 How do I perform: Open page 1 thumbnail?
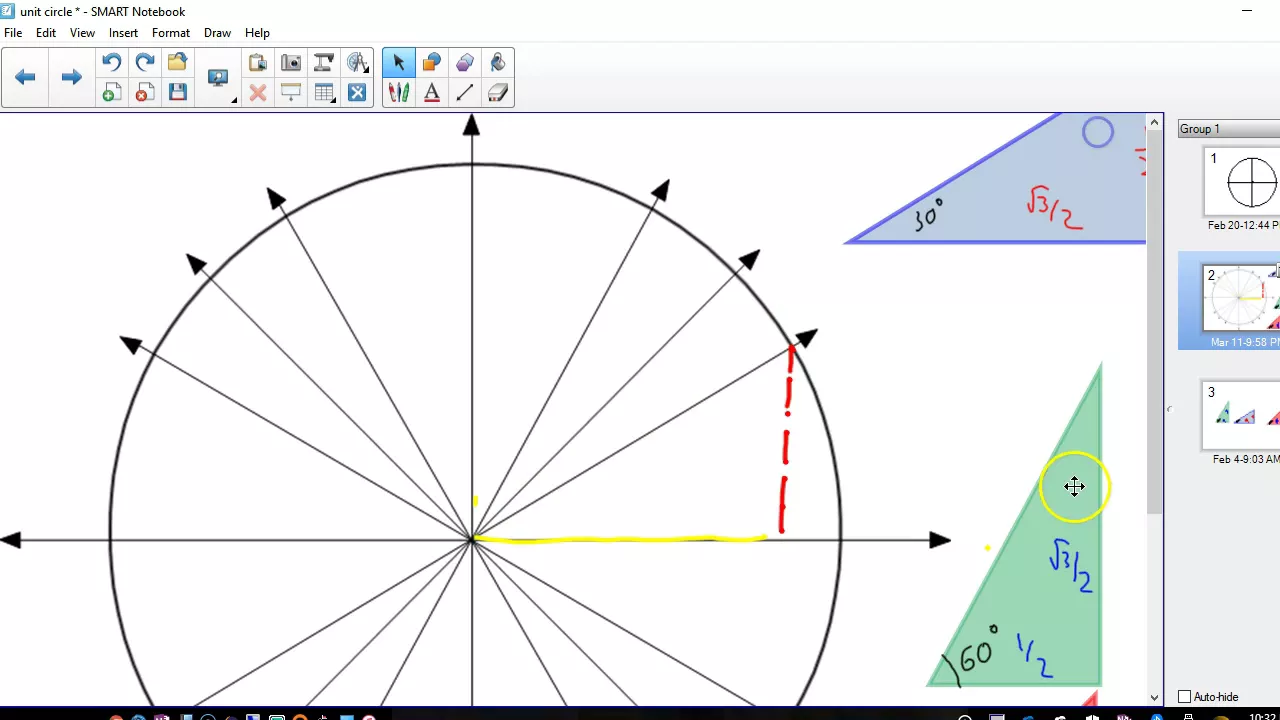coord(1242,181)
